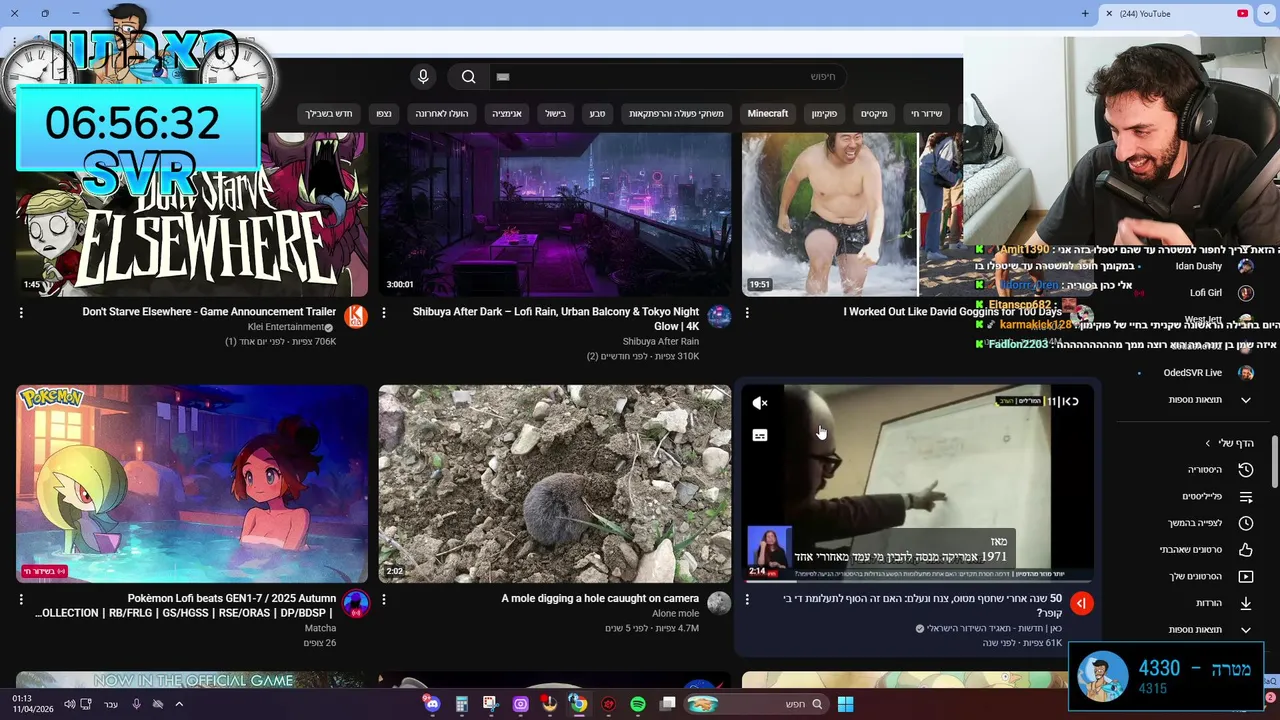Image resolution: width=1280 pixels, height=720 pixels.
Task: Choose the נצפו filter chip
Action: click(x=384, y=114)
